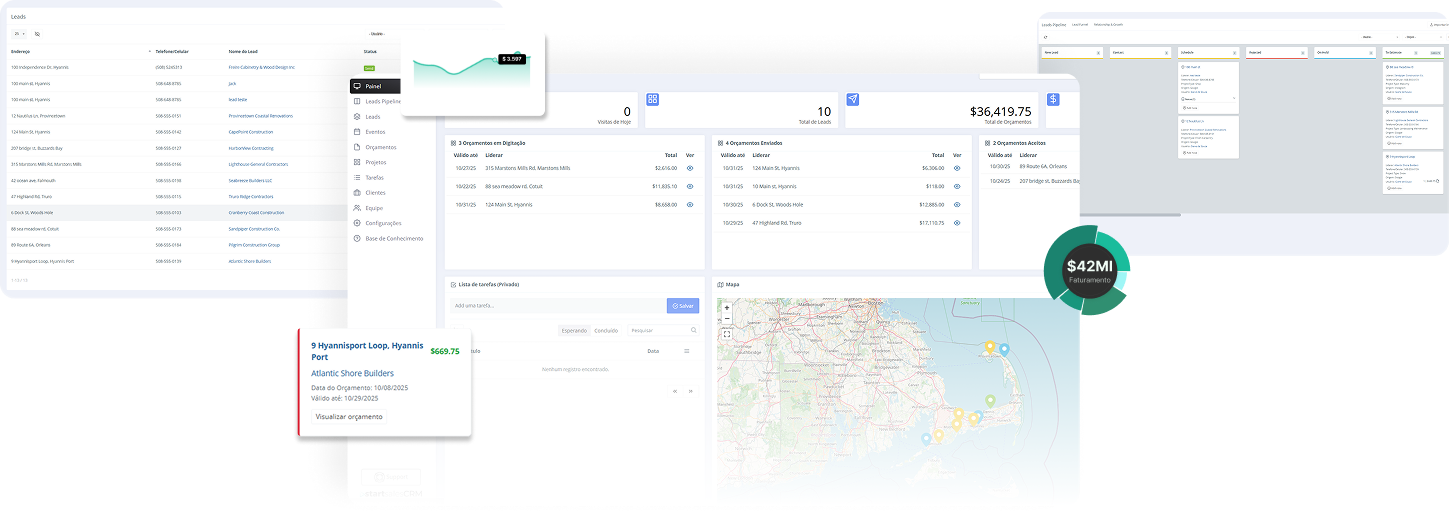Click the Add uma tarefa input field
This screenshot has width=1449, height=518.
click(x=557, y=306)
